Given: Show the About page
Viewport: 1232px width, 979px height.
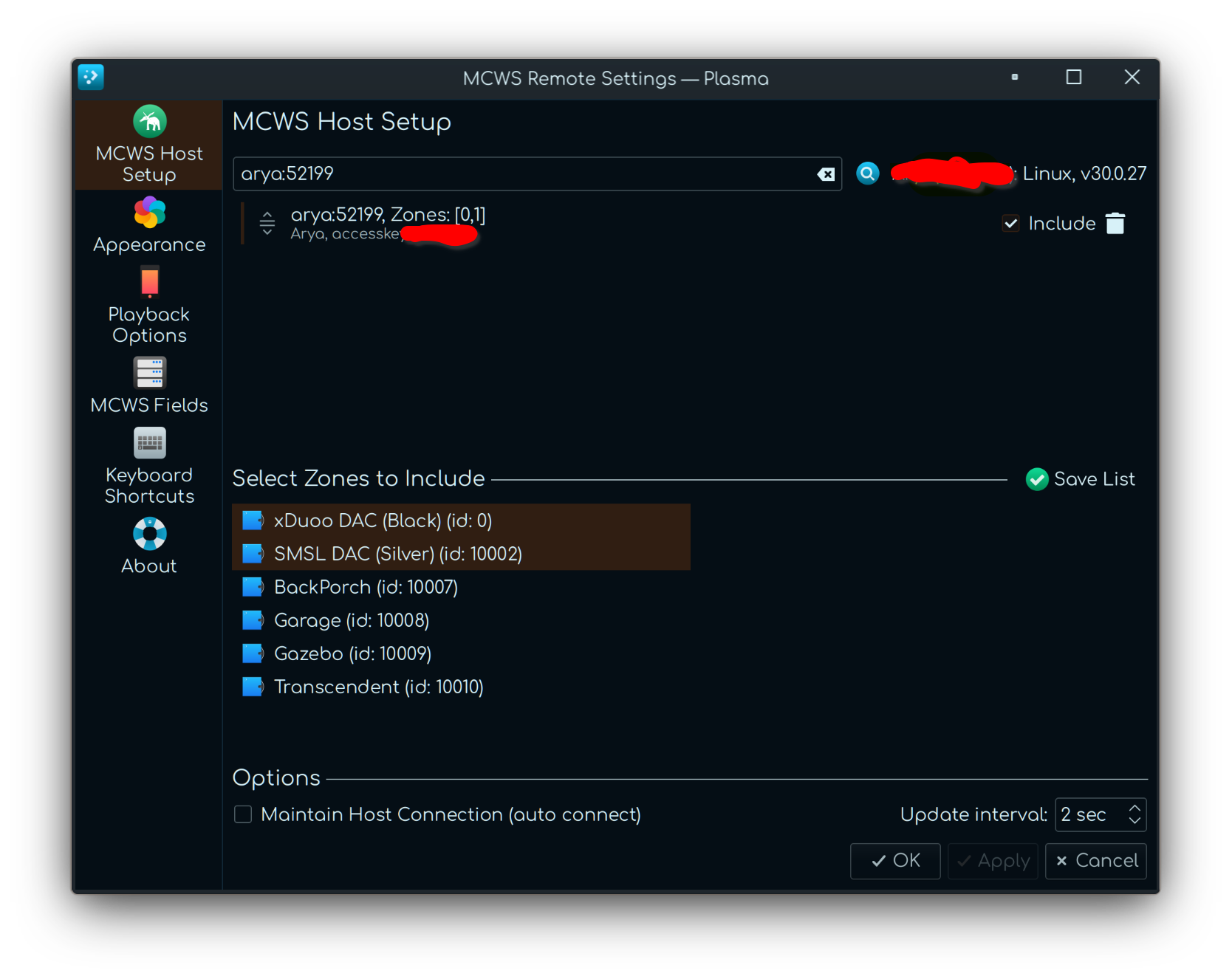Looking at the screenshot, I should tap(148, 546).
